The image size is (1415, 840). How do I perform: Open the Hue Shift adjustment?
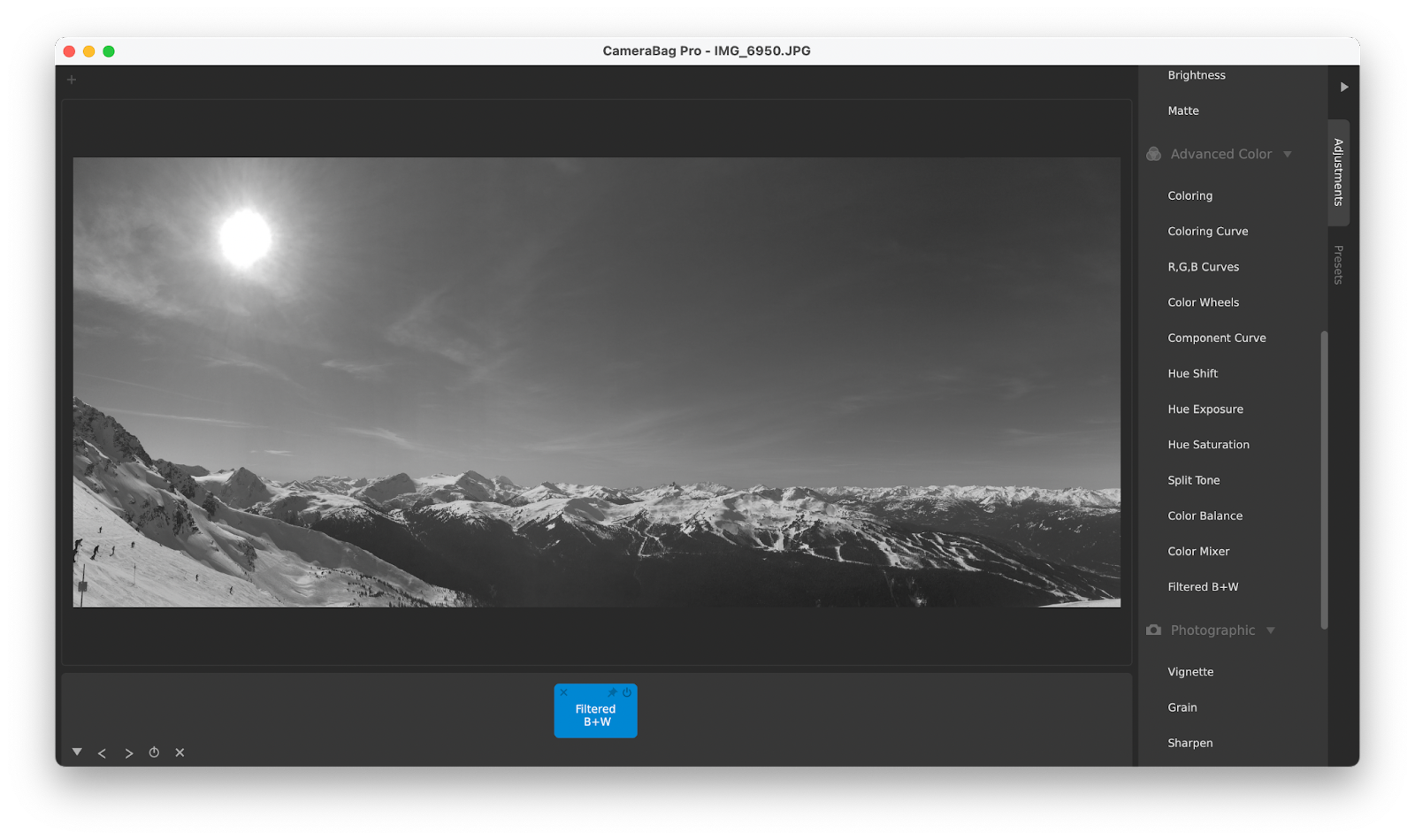(x=1192, y=373)
